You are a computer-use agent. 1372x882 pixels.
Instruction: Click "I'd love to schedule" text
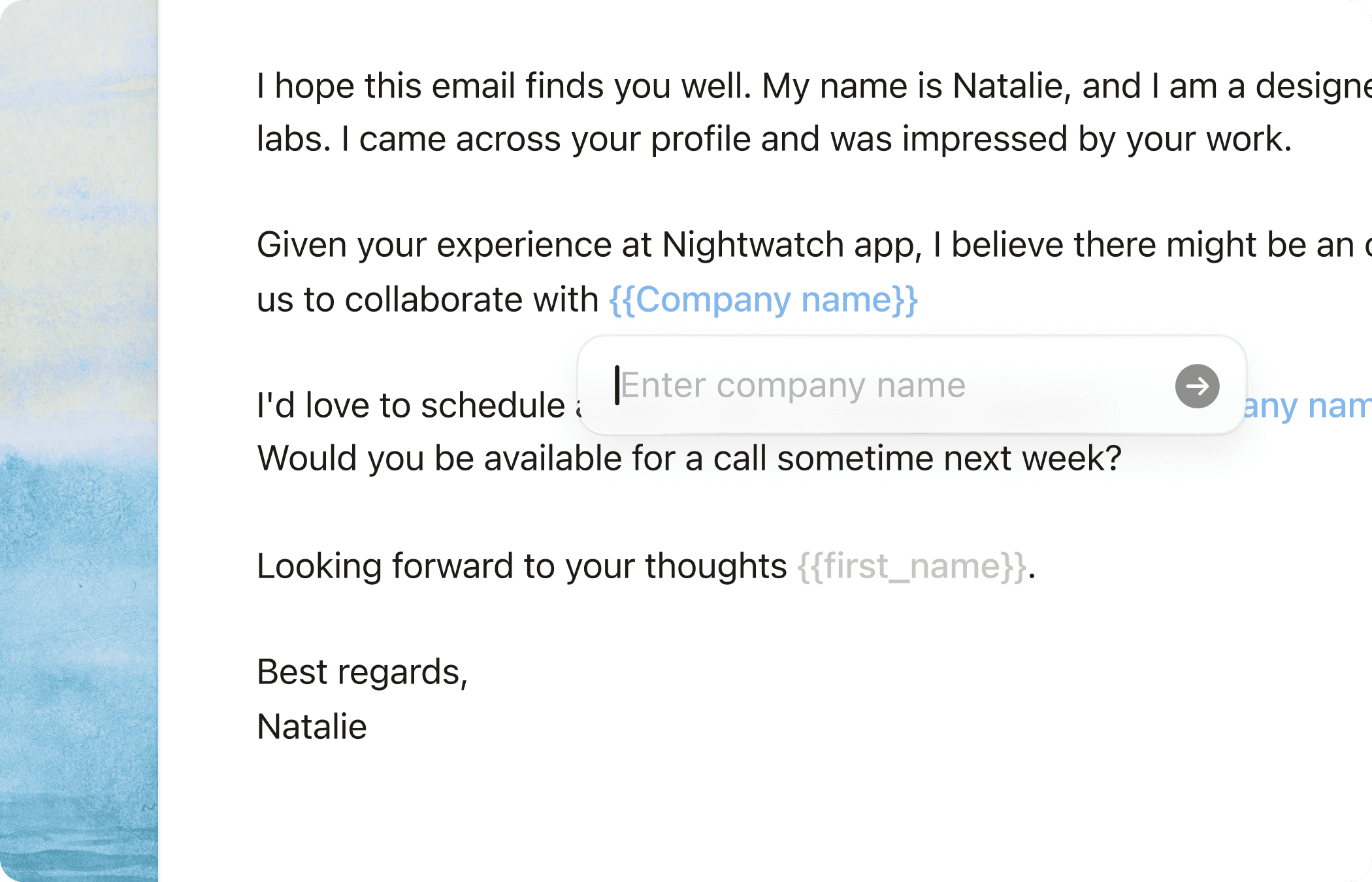(x=412, y=406)
